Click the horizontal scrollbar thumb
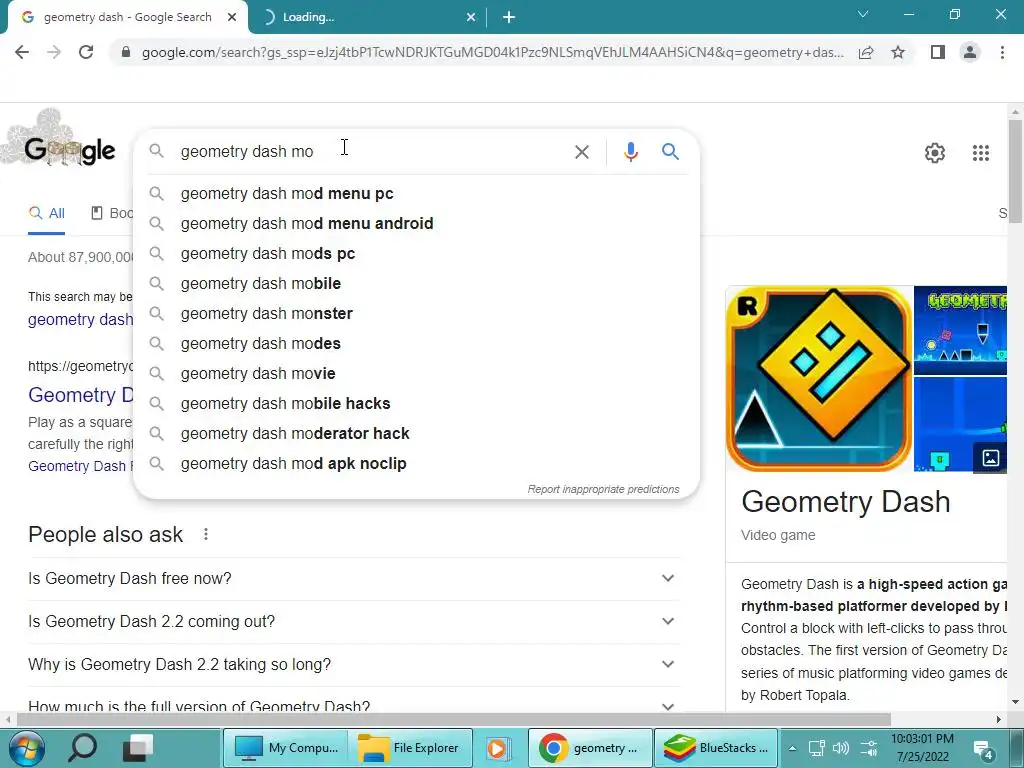1024x768 pixels. click(454, 719)
